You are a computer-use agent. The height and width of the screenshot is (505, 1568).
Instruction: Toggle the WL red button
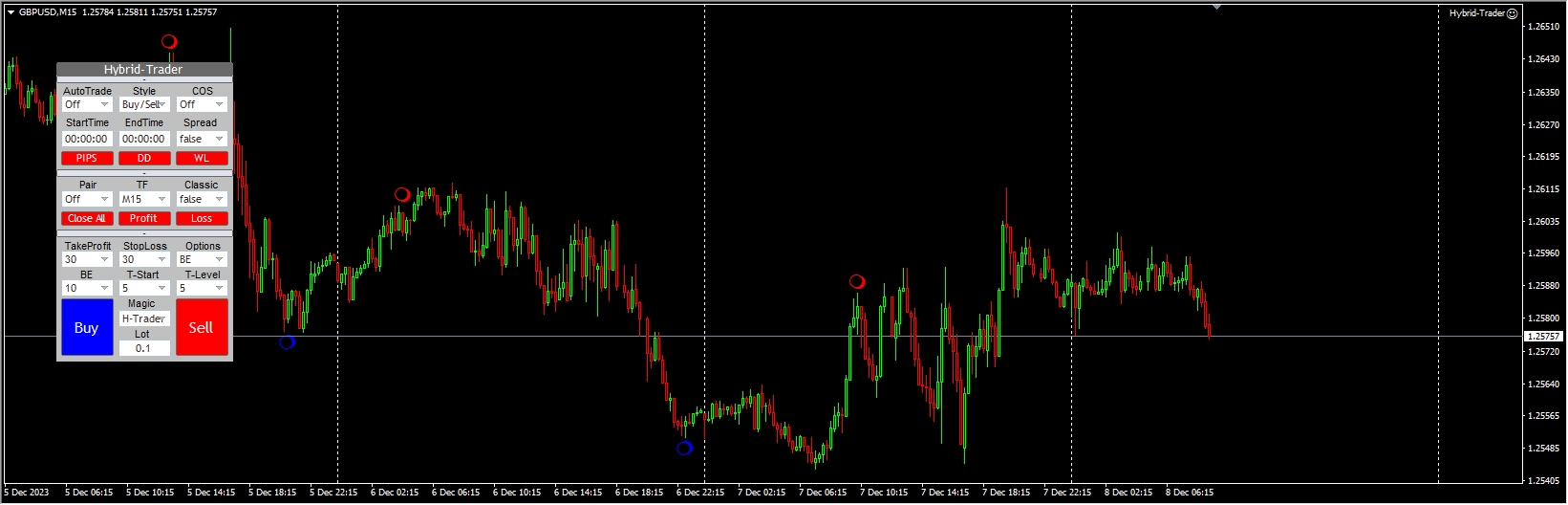202,158
